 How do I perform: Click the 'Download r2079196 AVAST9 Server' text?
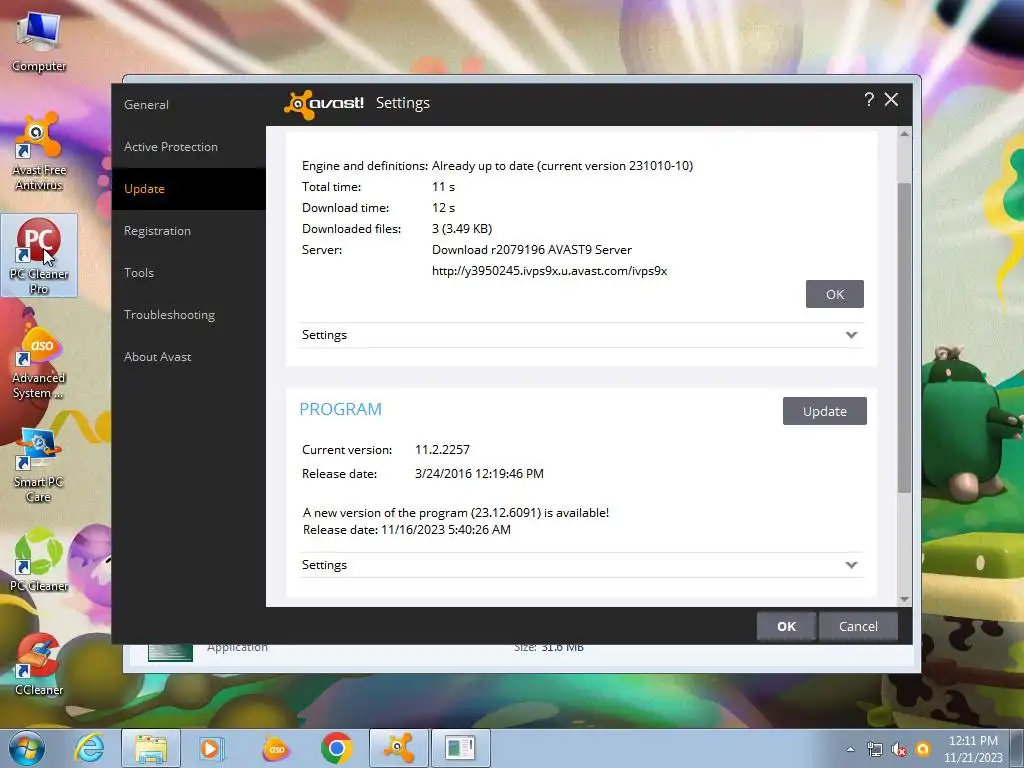532,250
